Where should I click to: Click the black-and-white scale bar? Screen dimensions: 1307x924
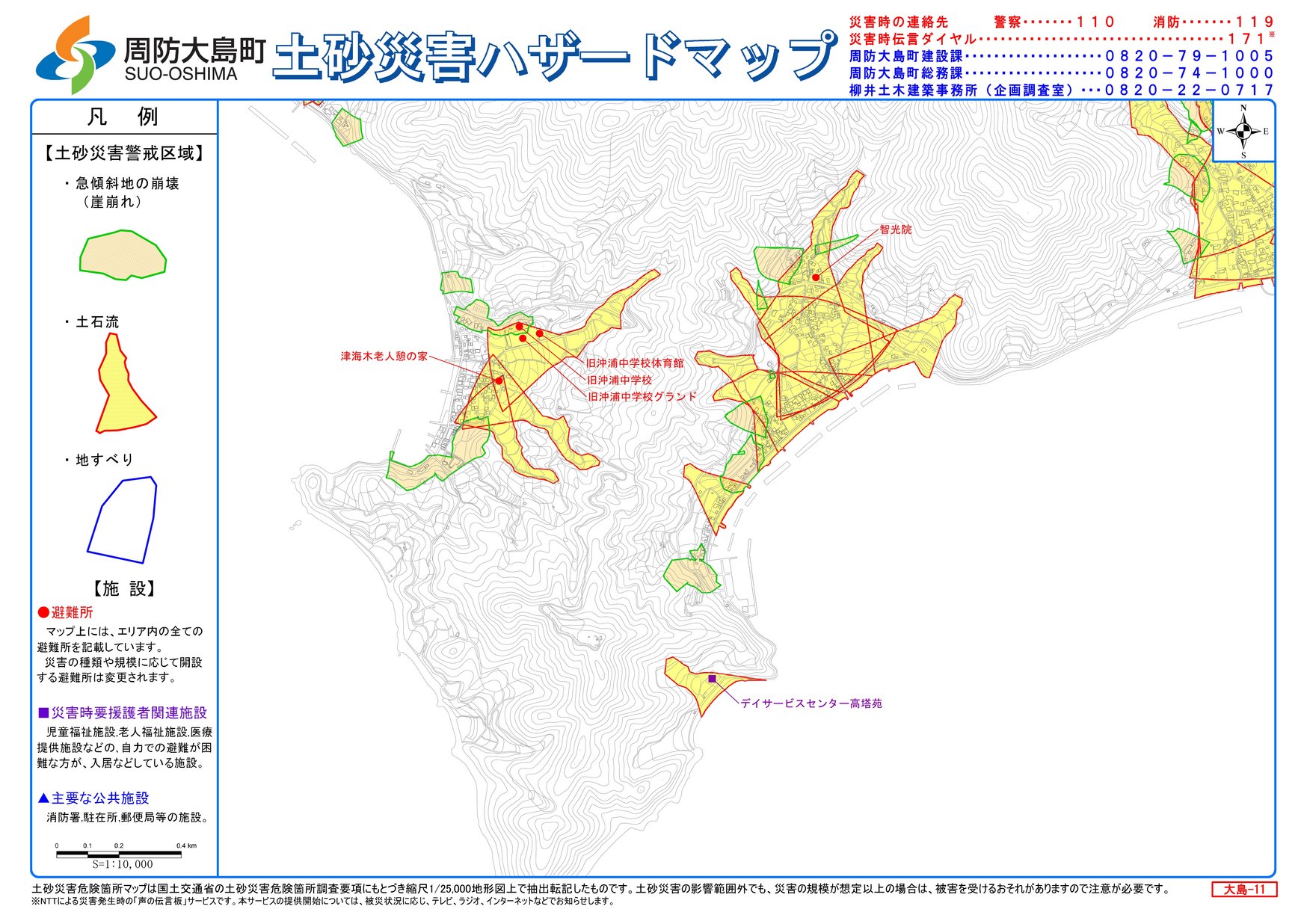pos(118,853)
